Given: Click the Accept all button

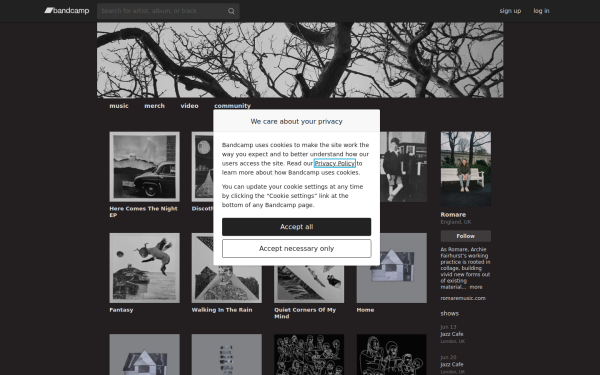Looking at the screenshot, I should [x=297, y=227].
